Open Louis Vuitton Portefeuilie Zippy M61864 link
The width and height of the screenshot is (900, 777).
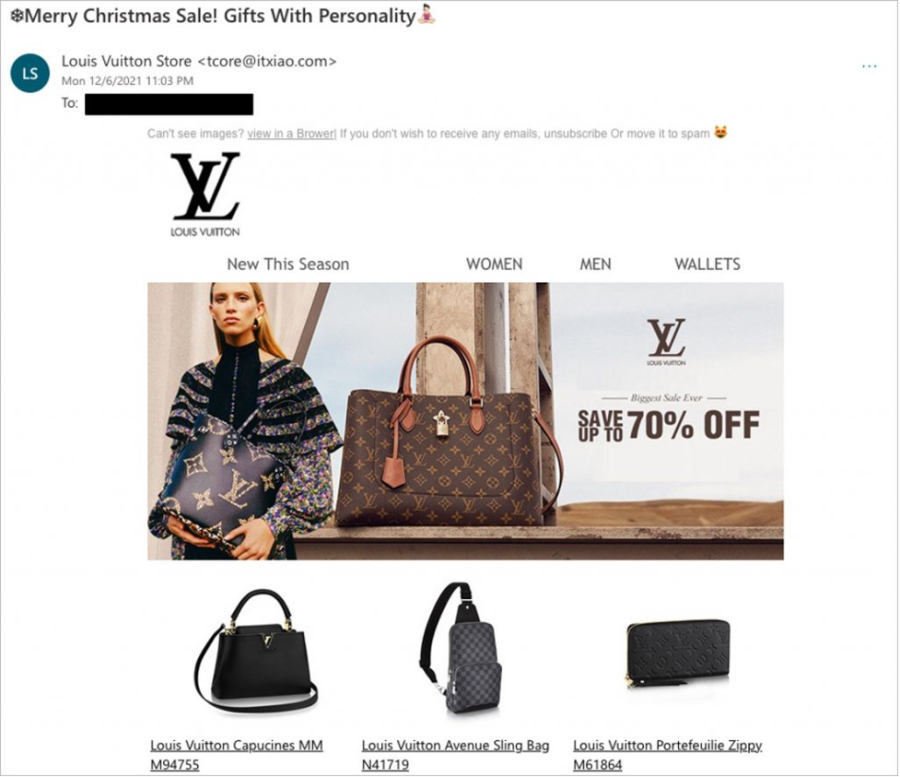(668, 755)
